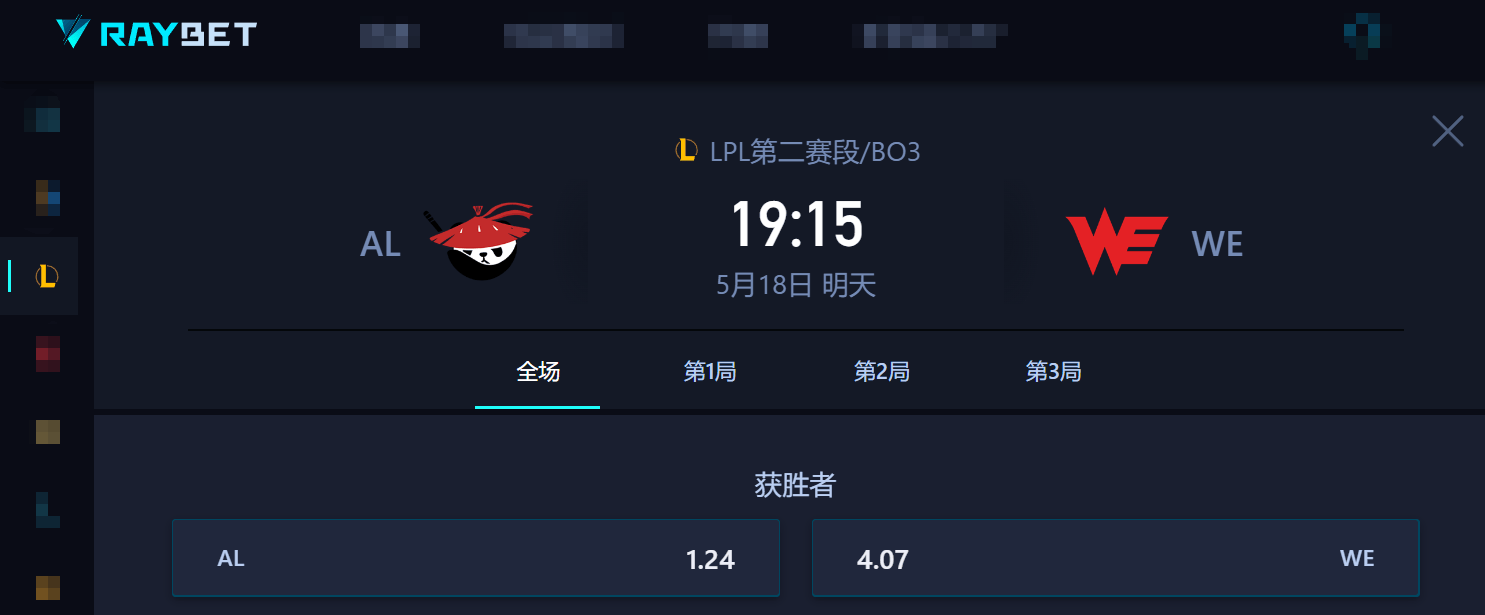Switch to the 第1局 tab
The width and height of the screenshot is (1485, 615).
710,372
